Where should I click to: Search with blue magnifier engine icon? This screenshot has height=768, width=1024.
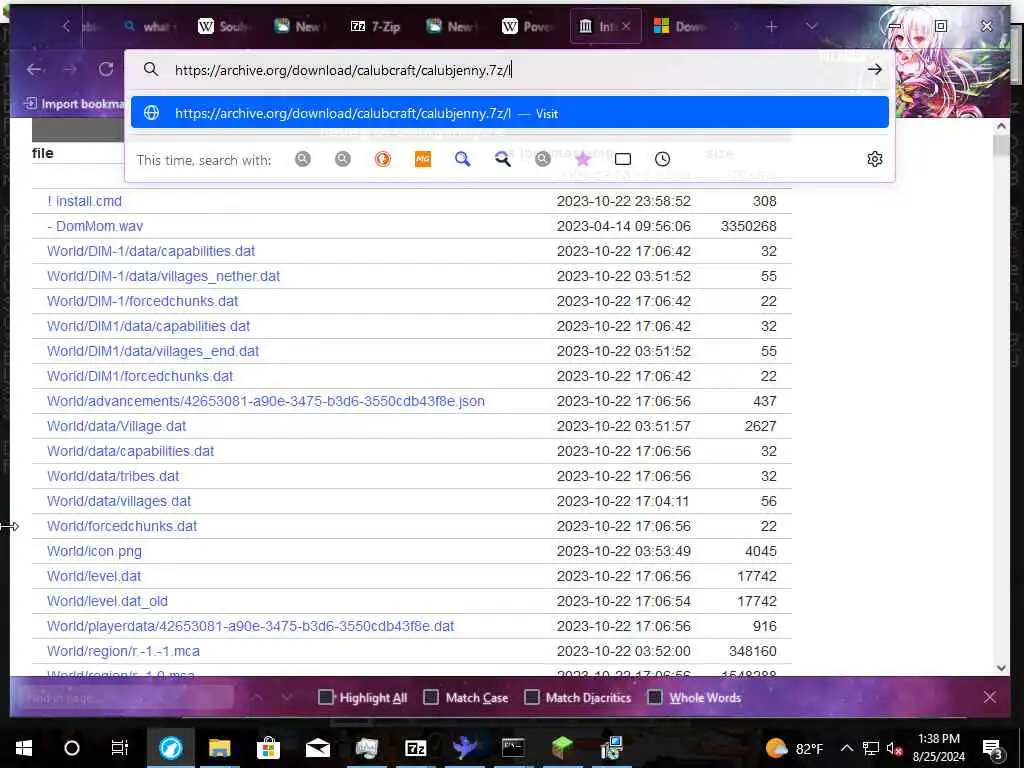pyautogui.click(x=462, y=159)
